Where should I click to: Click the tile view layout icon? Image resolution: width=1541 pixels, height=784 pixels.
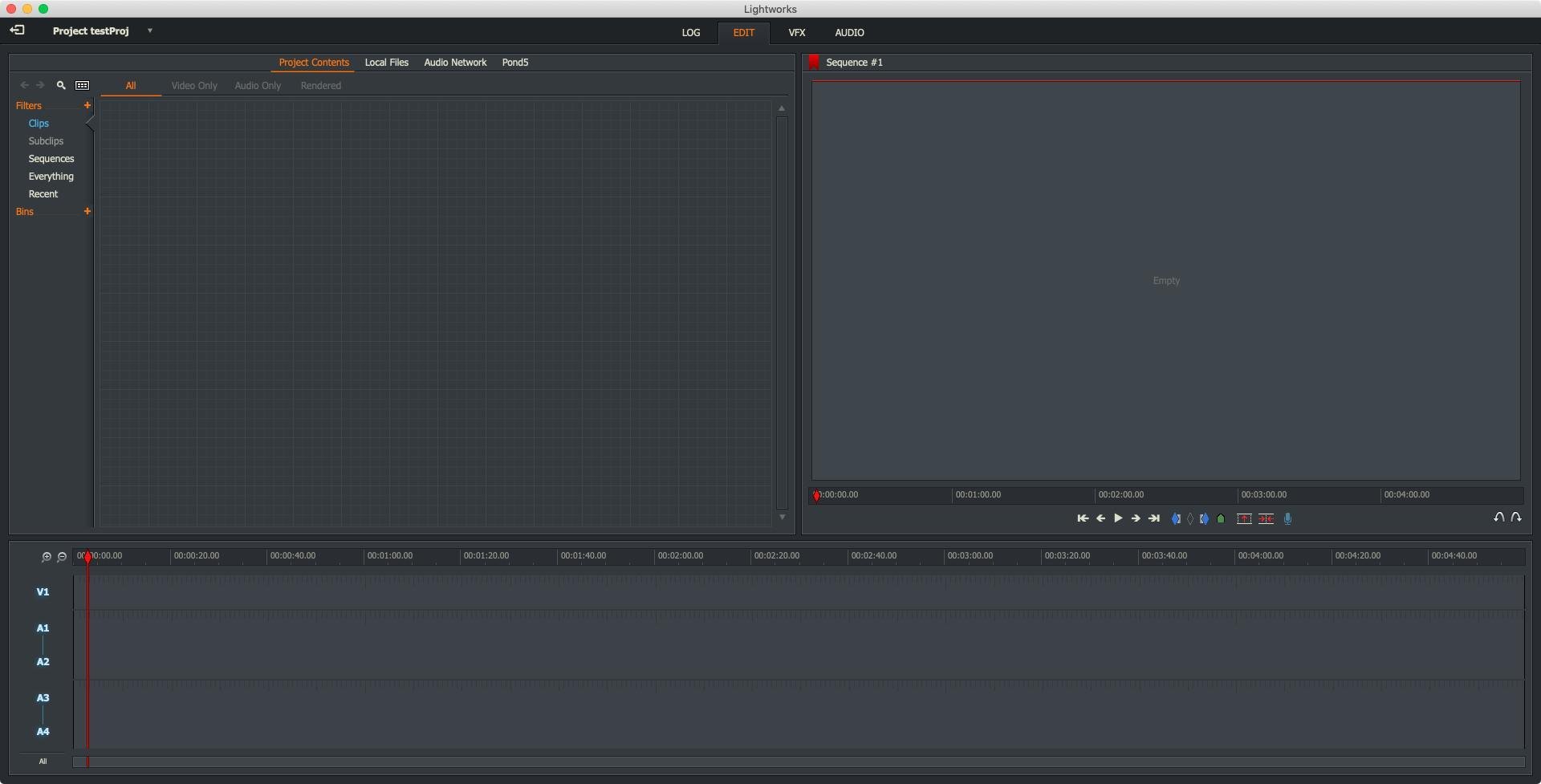[x=82, y=85]
